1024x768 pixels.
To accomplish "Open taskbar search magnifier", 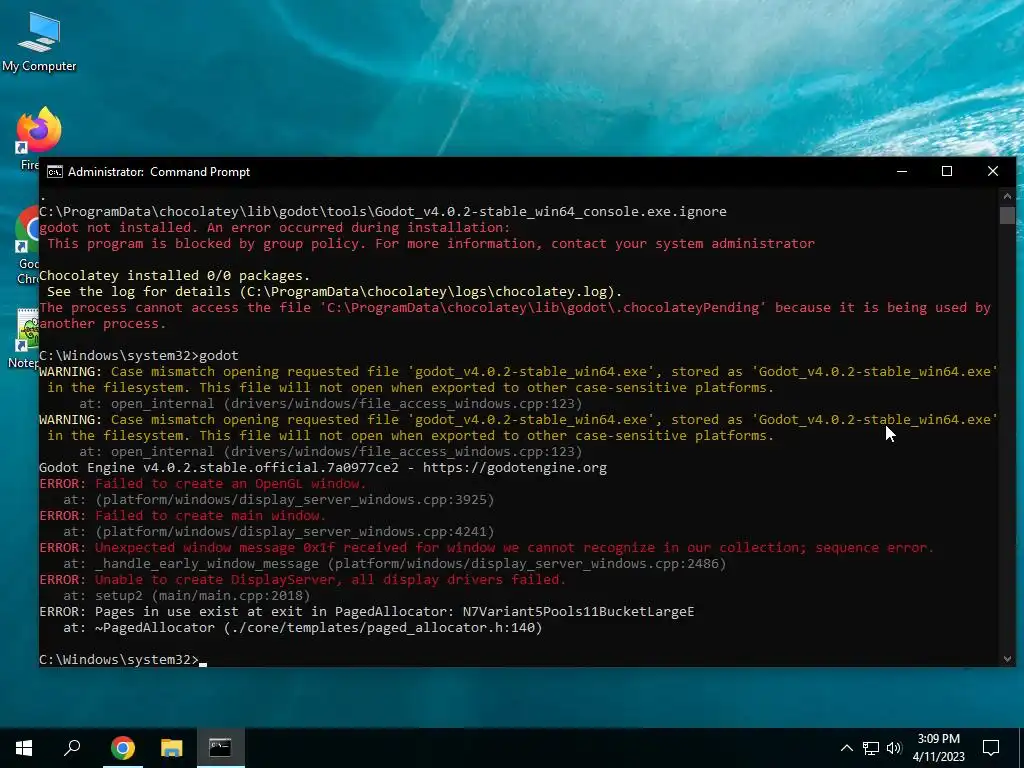I will 72,748.
